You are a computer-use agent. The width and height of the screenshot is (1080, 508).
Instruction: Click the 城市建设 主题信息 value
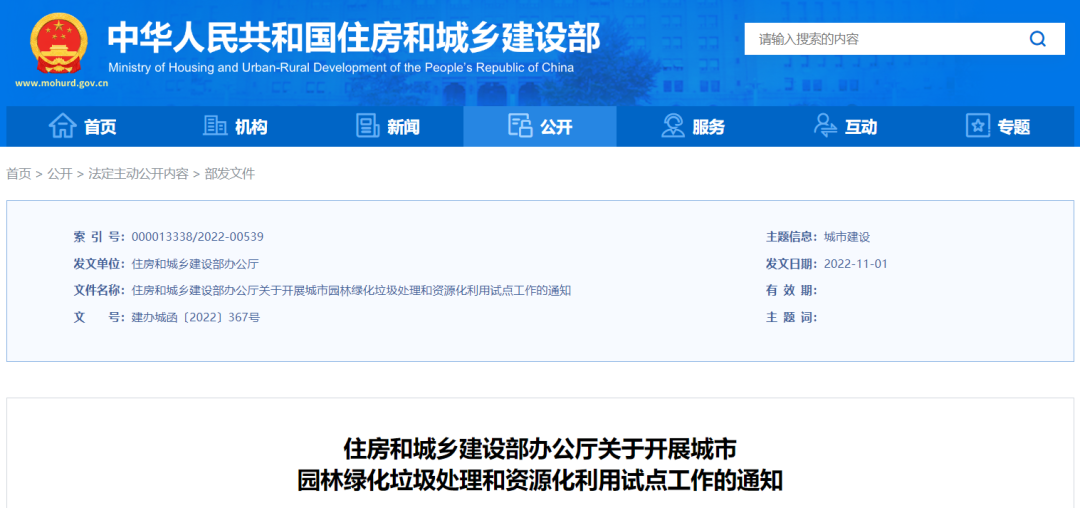847,237
